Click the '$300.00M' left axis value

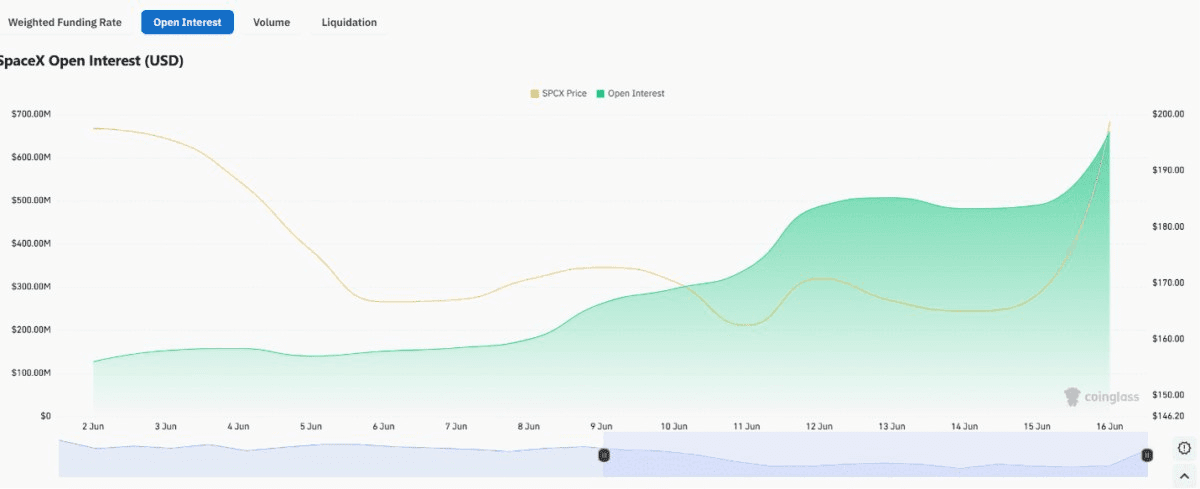31,286
